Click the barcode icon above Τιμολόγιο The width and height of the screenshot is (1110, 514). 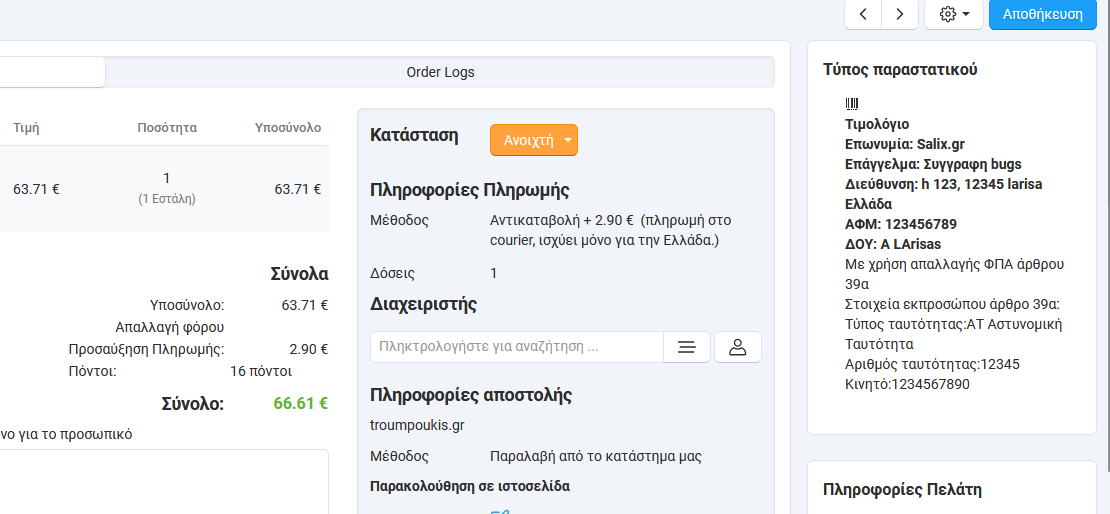coord(852,104)
